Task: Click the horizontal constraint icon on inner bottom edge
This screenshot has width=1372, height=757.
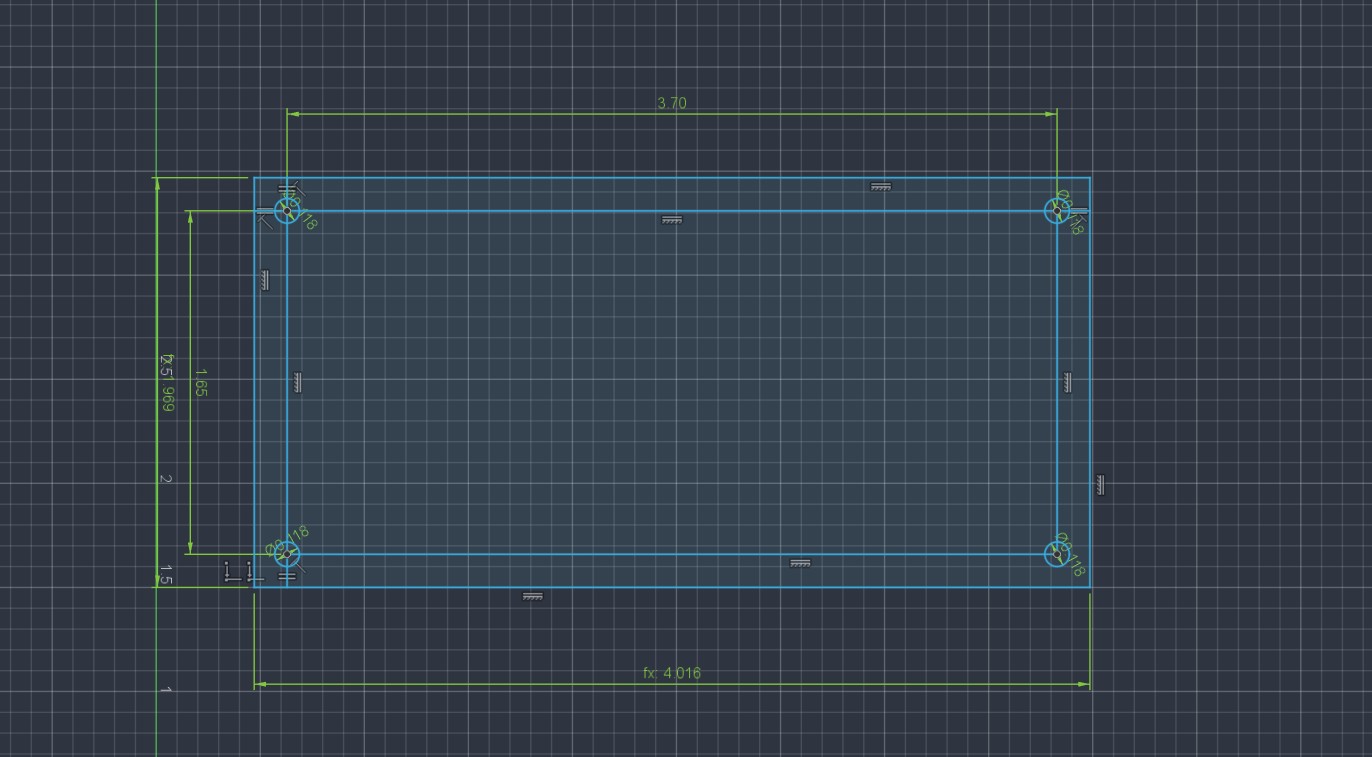Action: [x=800, y=563]
